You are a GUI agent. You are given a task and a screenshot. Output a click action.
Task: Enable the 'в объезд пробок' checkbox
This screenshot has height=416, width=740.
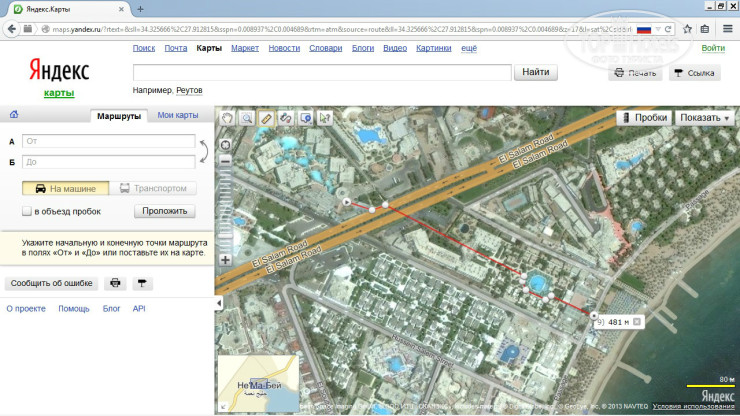tap(27, 211)
